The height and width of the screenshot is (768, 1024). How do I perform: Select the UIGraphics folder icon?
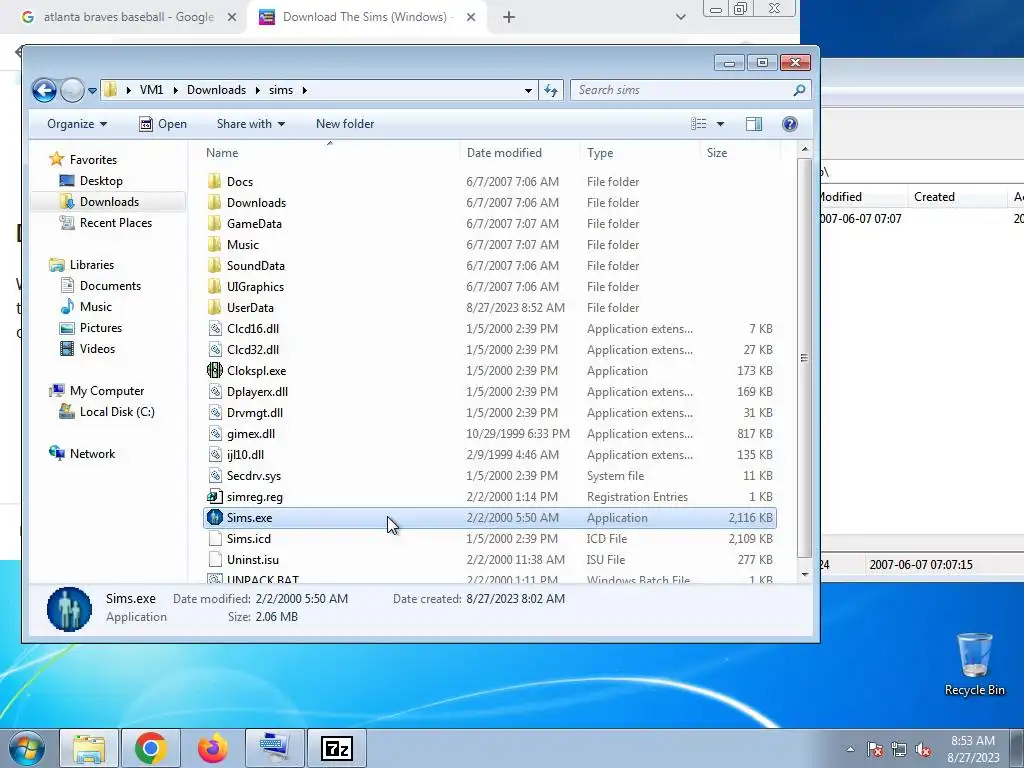click(214, 286)
